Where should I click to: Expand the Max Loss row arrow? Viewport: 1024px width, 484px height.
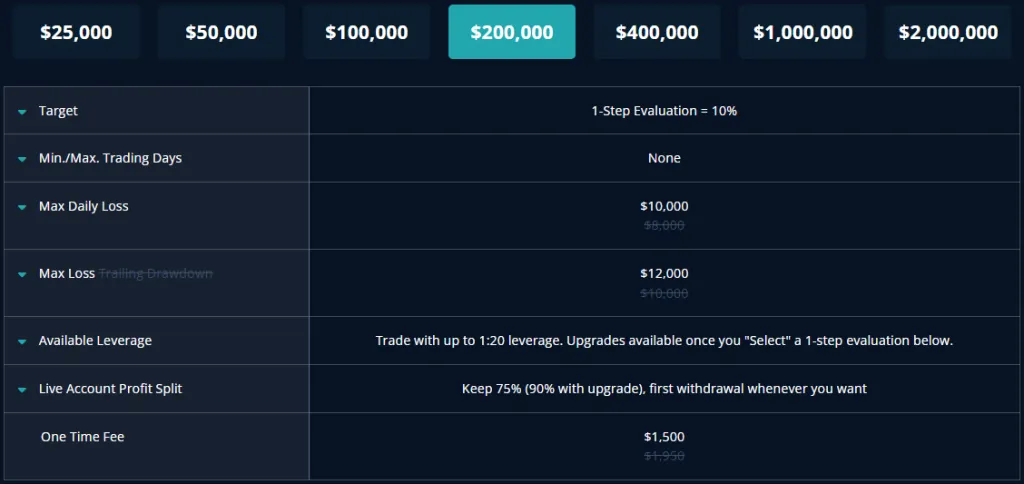[x=22, y=274]
